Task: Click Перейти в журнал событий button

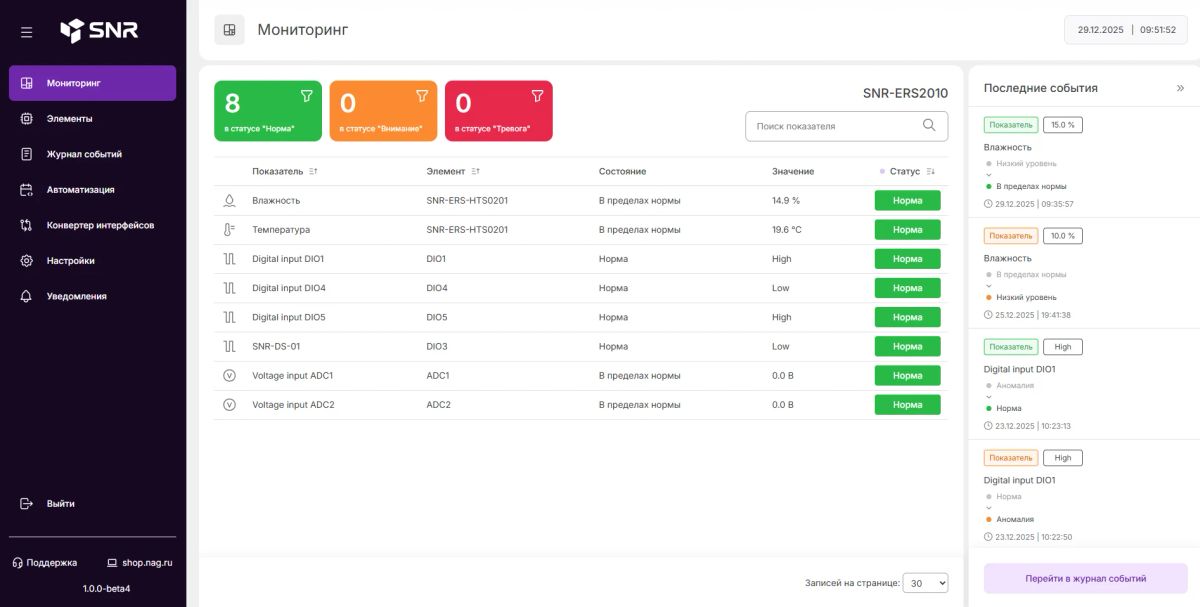Action: tap(1086, 579)
